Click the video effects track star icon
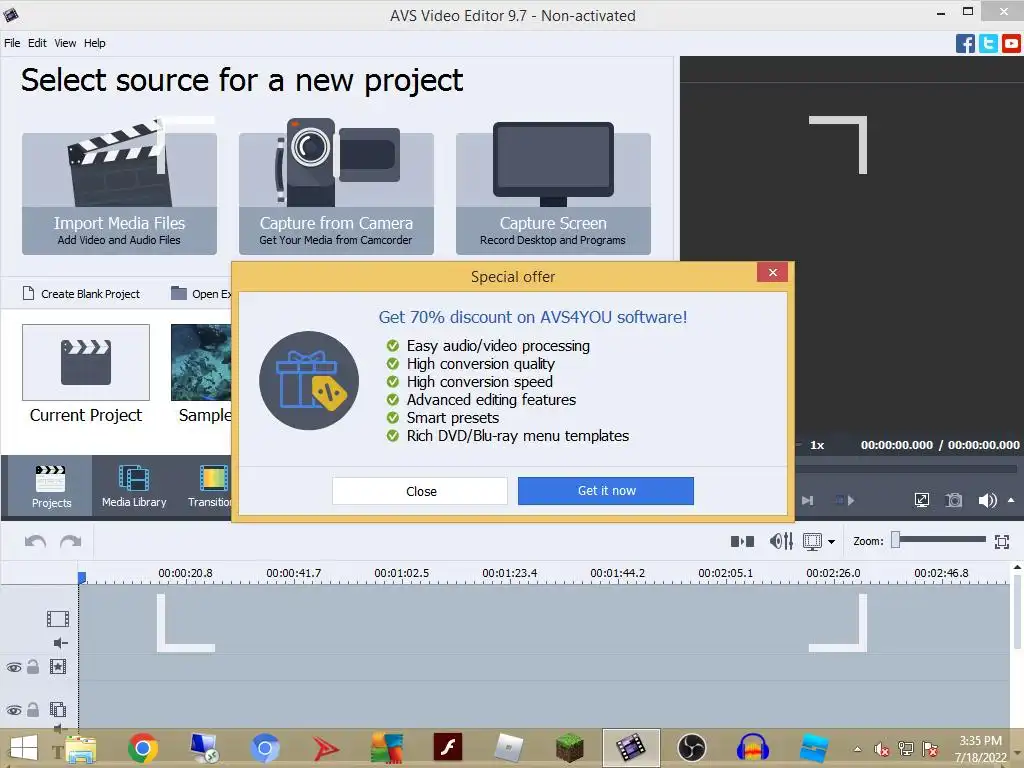The height and width of the screenshot is (768, 1024). [57, 667]
